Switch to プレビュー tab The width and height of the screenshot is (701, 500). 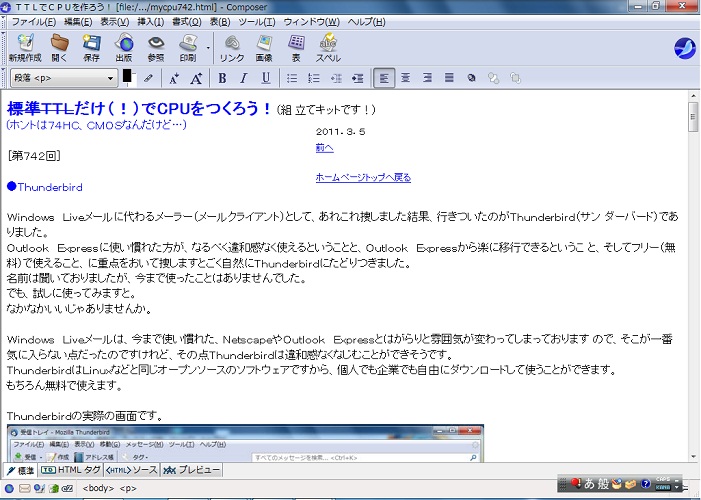coord(191,470)
